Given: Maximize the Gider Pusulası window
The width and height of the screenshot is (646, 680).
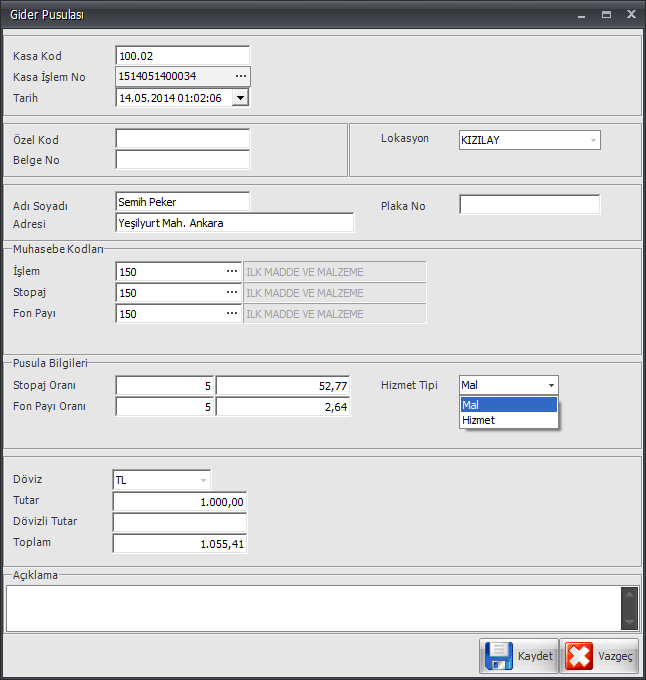Looking at the screenshot, I should coord(606,15).
